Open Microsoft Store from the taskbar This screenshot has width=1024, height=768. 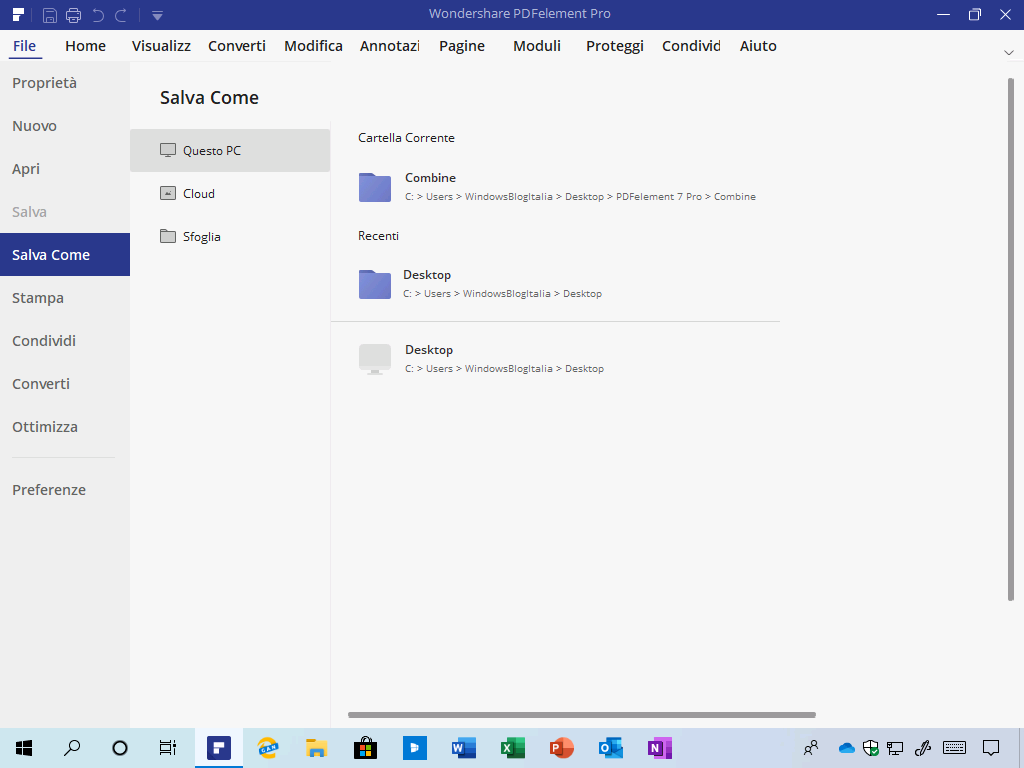click(366, 748)
